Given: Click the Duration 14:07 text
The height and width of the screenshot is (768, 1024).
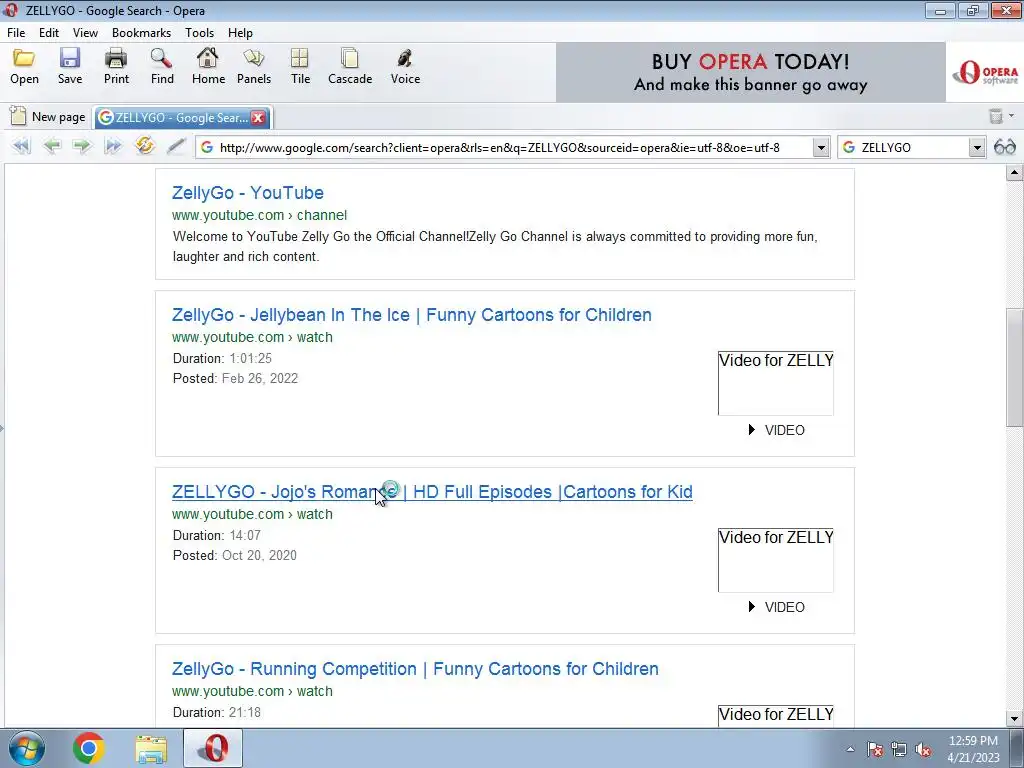Looking at the screenshot, I should (x=217, y=535).
